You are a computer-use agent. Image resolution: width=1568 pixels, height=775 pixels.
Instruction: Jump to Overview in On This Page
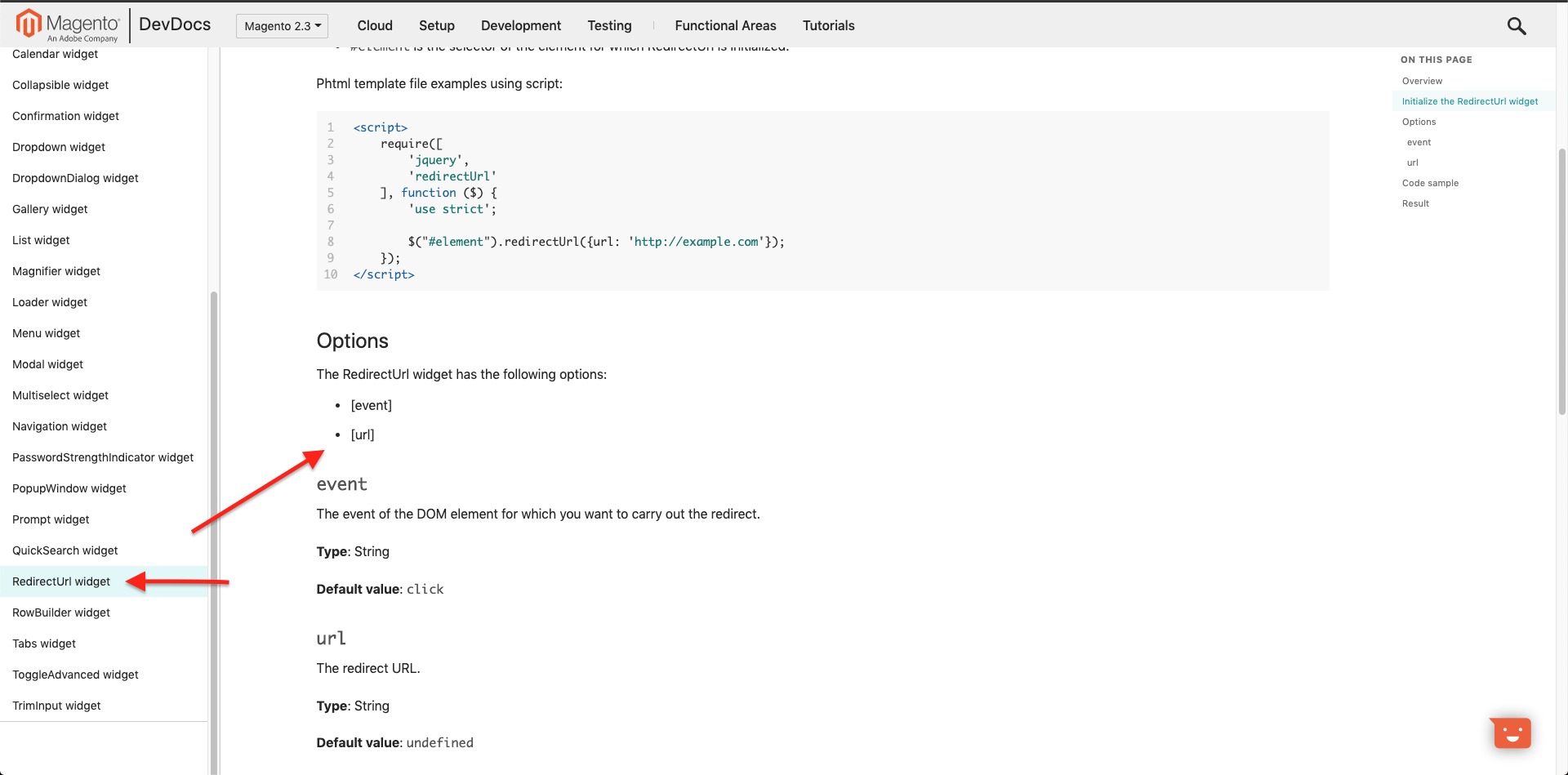pos(1422,81)
